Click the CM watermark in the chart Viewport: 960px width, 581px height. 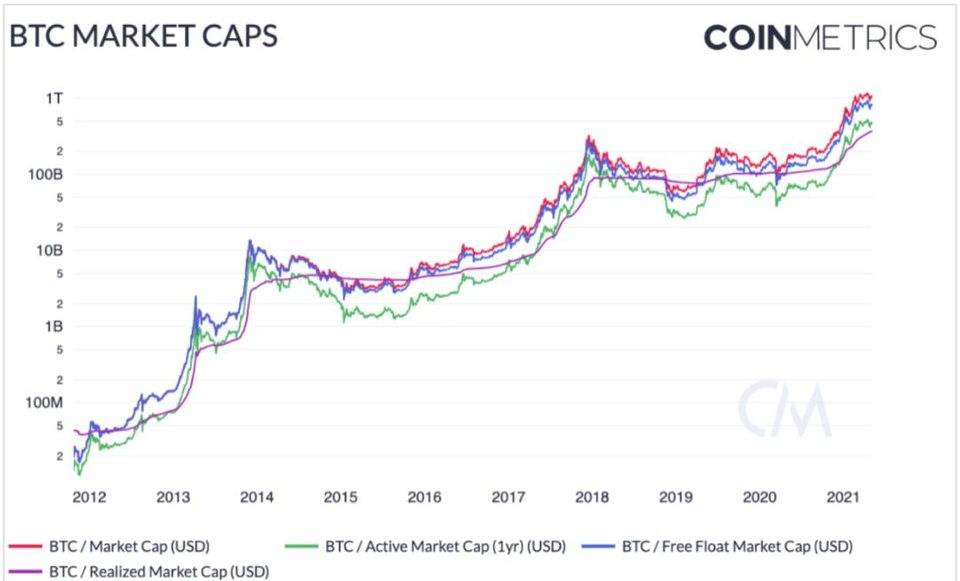pyautogui.click(x=785, y=409)
